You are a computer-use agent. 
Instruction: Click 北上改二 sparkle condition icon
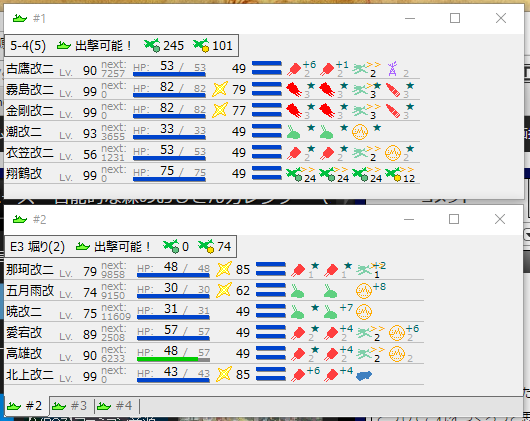point(224,374)
